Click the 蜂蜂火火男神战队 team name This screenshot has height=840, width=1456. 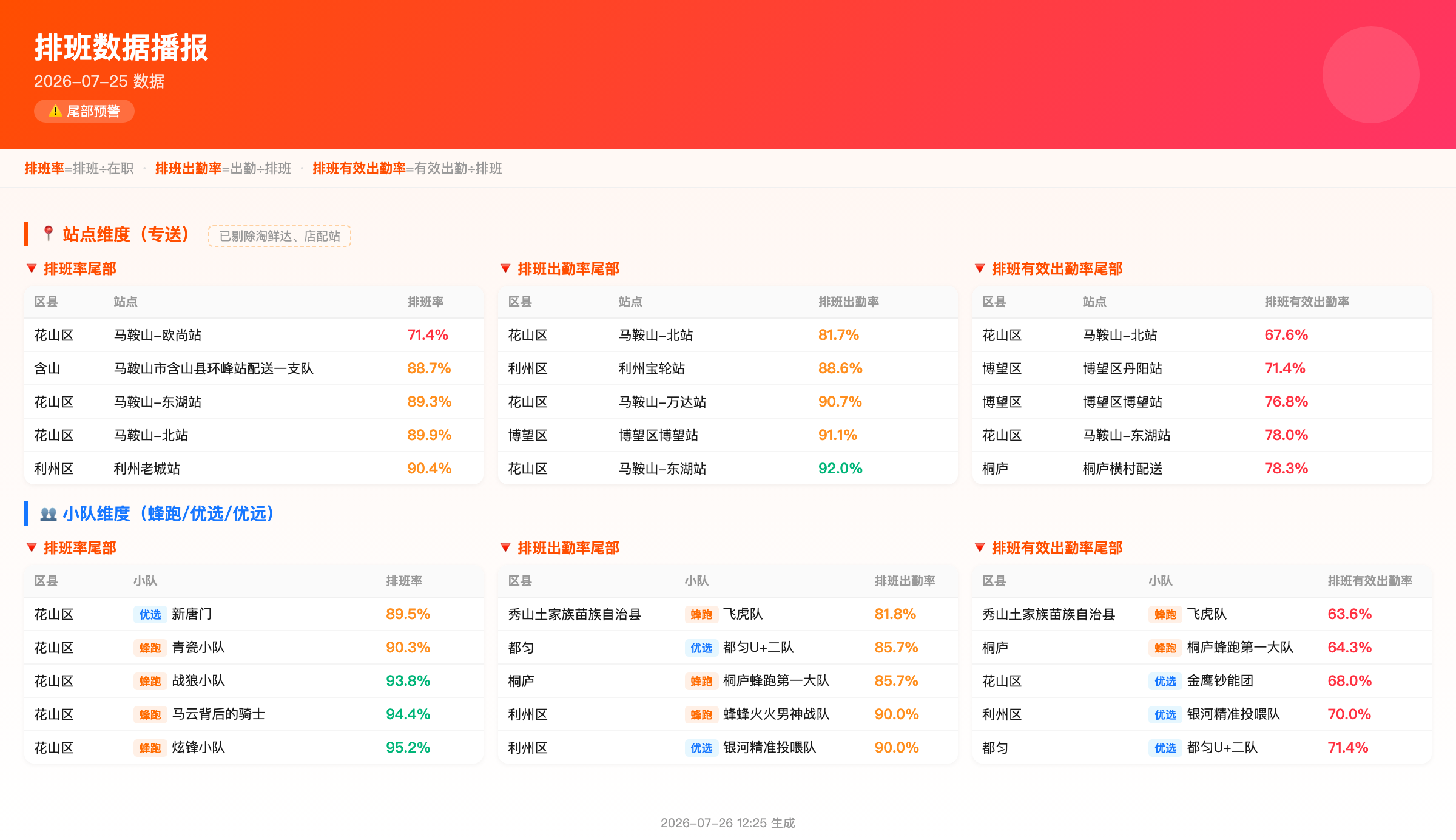tap(776, 714)
